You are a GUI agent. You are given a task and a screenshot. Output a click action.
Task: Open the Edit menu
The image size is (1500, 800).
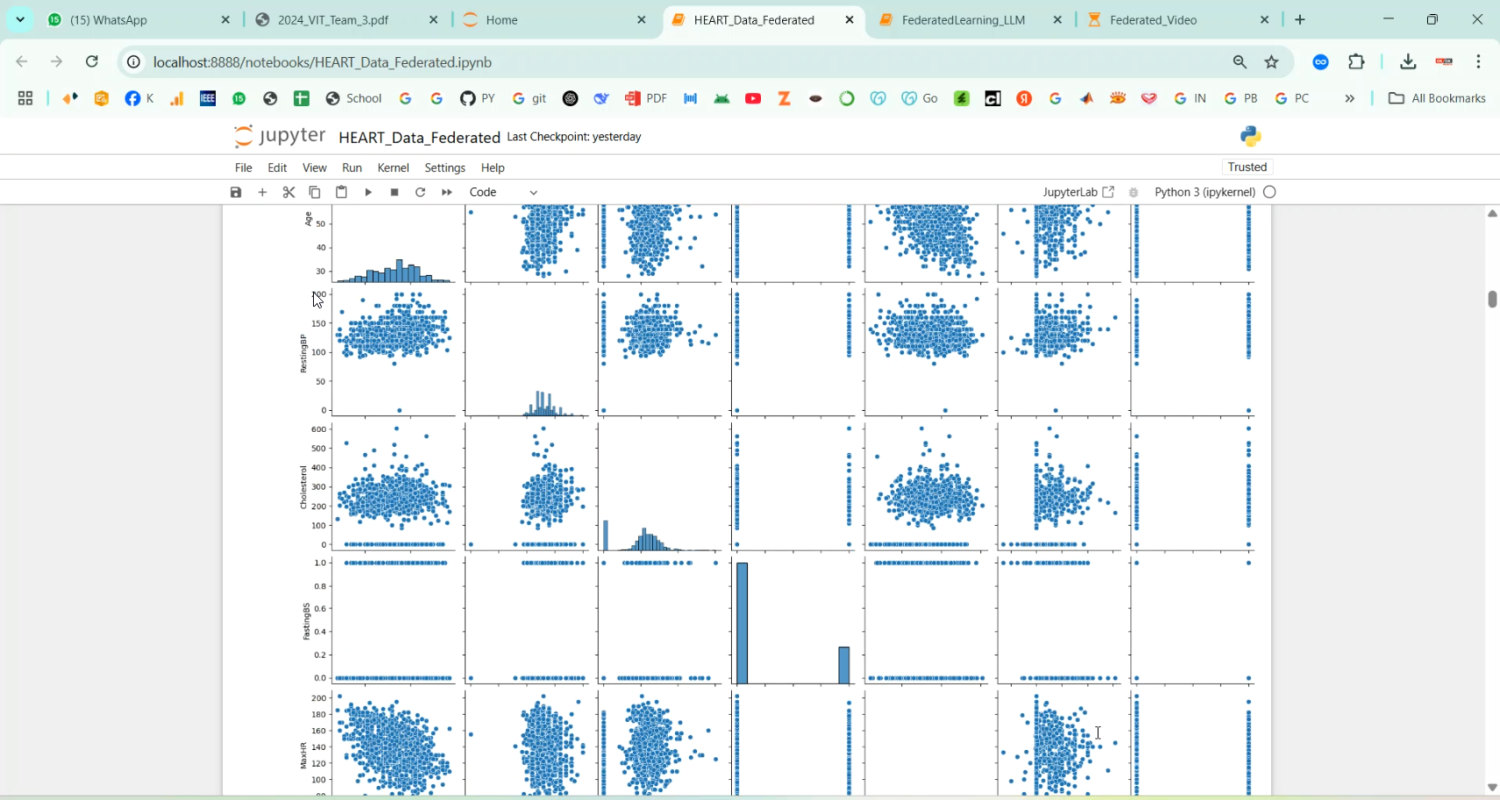277,168
